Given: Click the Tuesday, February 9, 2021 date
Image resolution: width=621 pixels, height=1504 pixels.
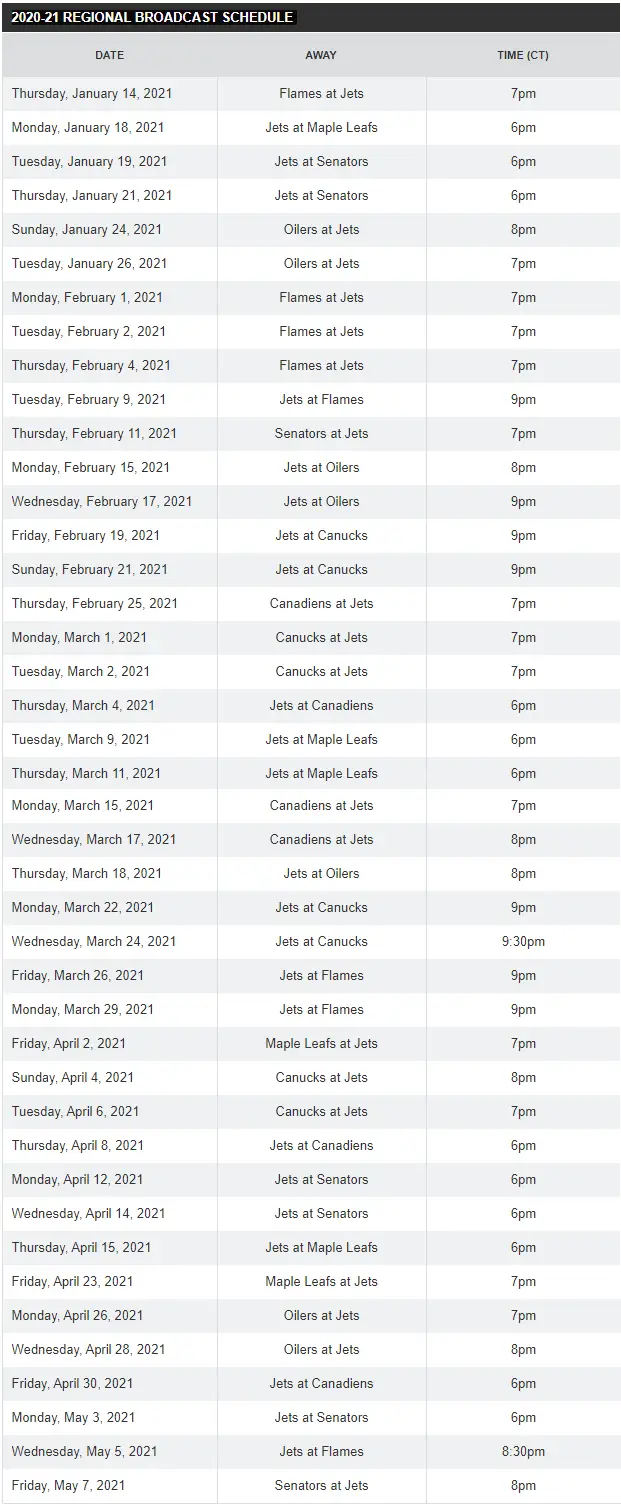Looking at the screenshot, I should pyautogui.click(x=89, y=399).
